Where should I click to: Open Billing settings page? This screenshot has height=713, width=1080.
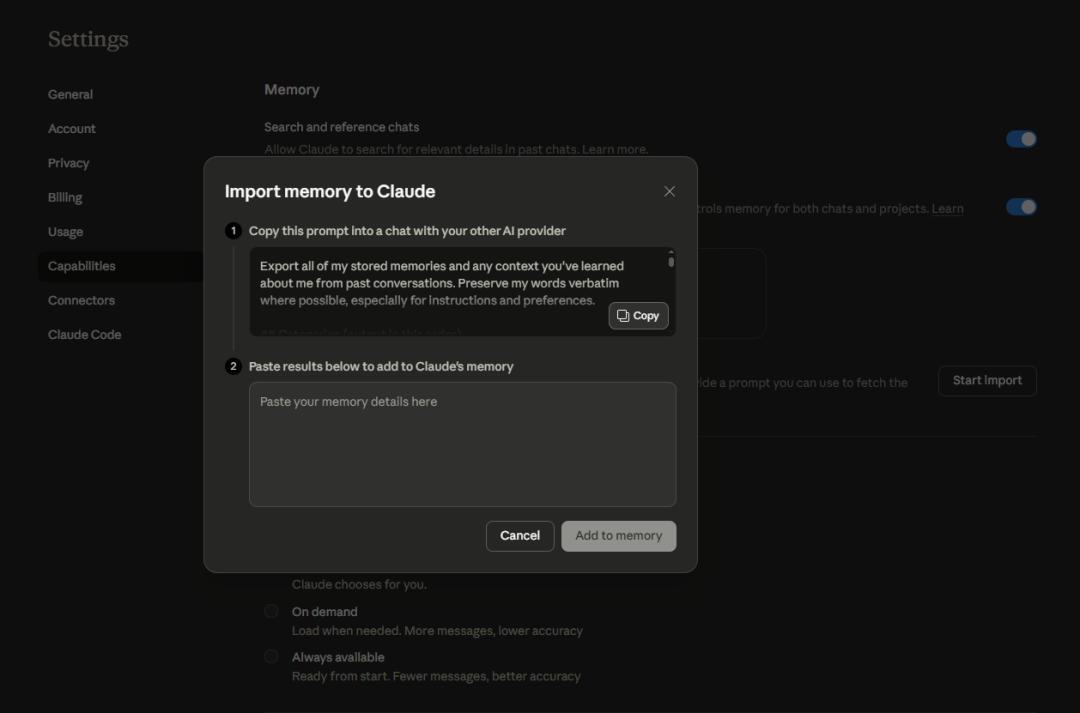pyautogui.click(x=65, y=198)
